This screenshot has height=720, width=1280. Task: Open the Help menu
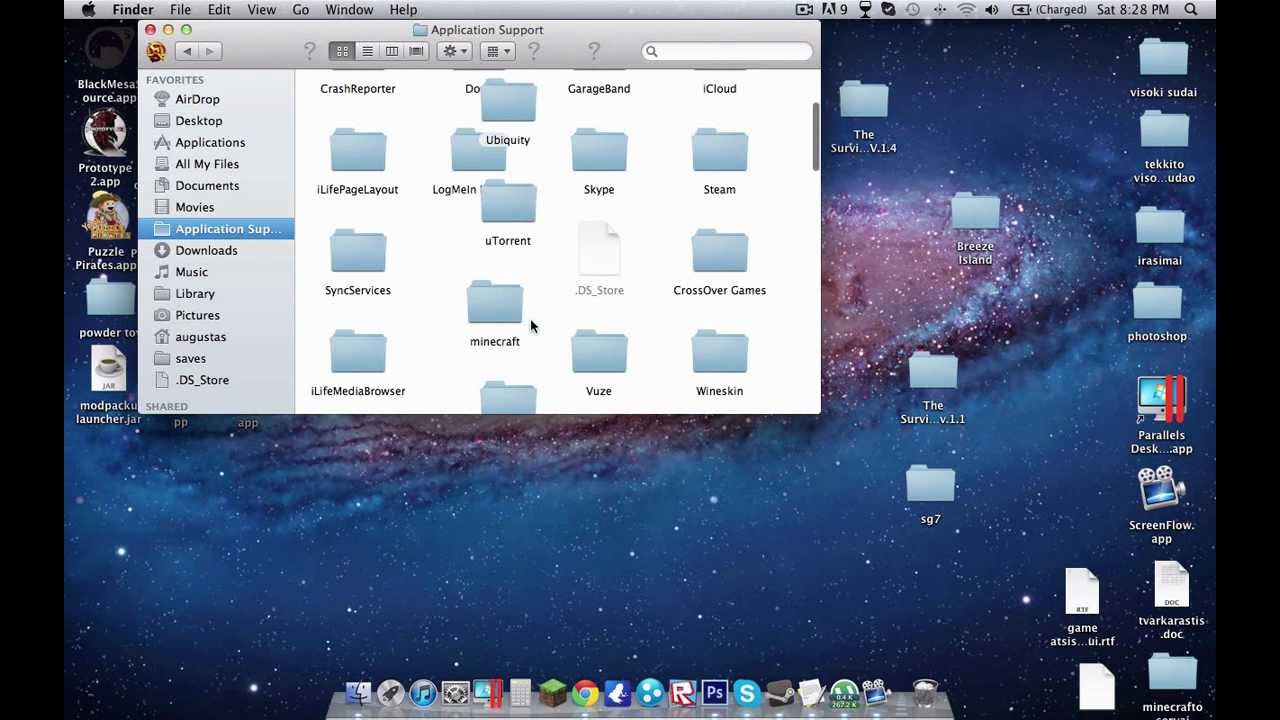pos(403,10)
